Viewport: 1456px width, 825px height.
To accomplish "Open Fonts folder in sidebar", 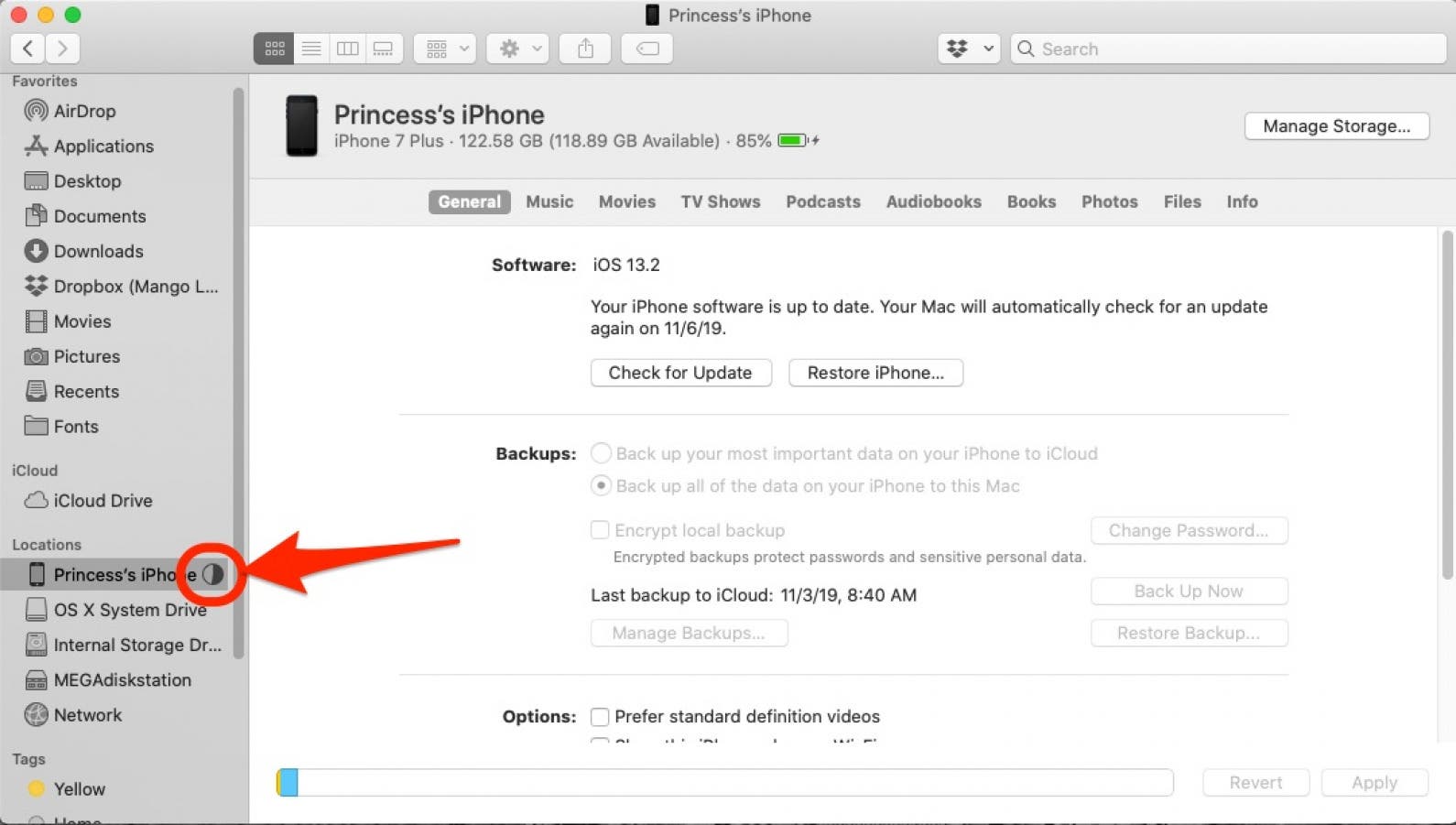I will [61, 426].
